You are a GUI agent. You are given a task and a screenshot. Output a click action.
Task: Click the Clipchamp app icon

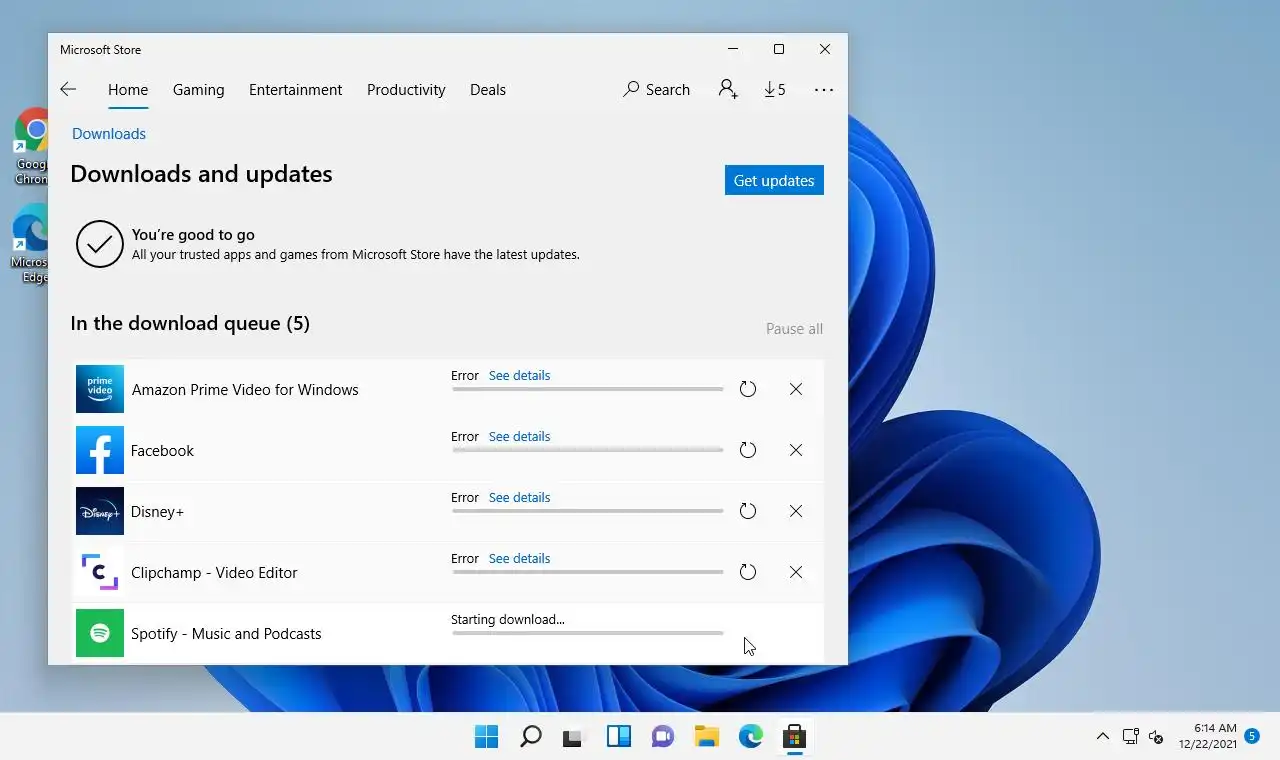pos(100,572)
